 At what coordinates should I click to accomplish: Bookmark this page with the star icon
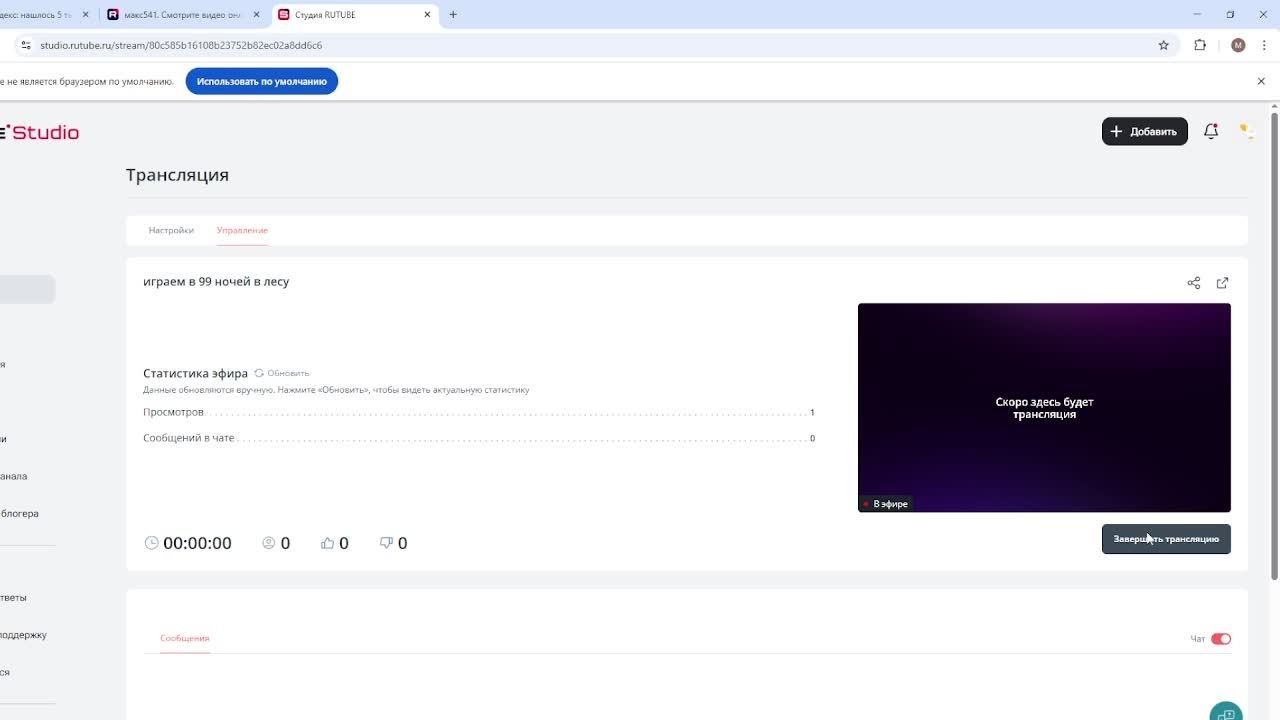pos(1164,45)
